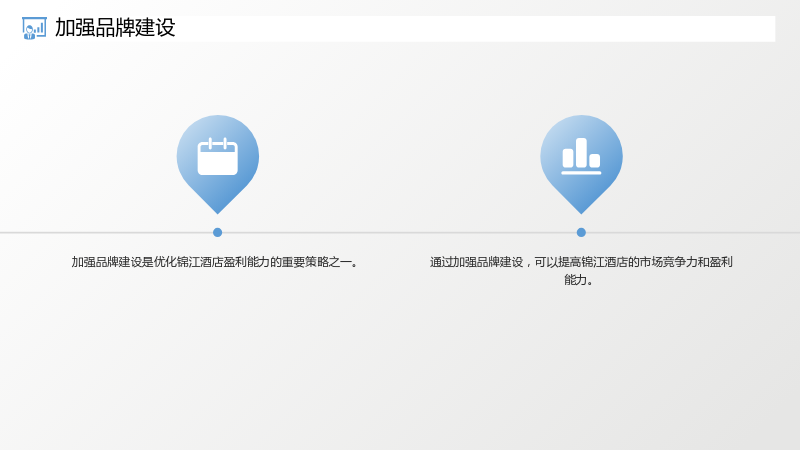This screenshot has width=800, height=450.
Task: Select the right blue timeline dot
Action: point(581,233)
